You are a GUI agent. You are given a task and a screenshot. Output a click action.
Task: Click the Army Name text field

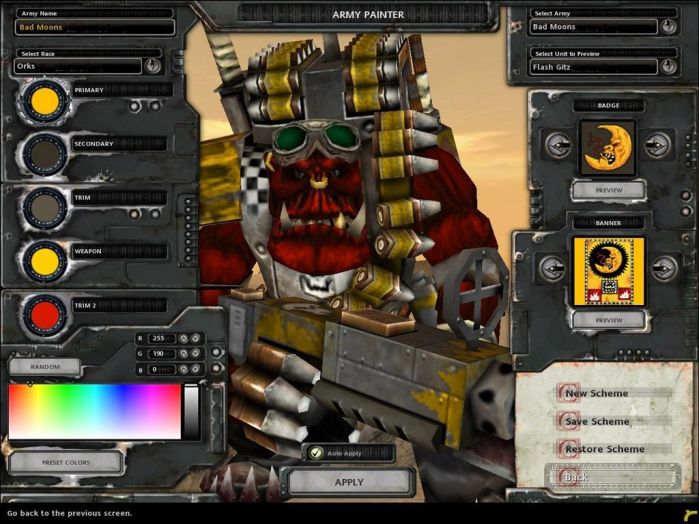click(95, 27)
